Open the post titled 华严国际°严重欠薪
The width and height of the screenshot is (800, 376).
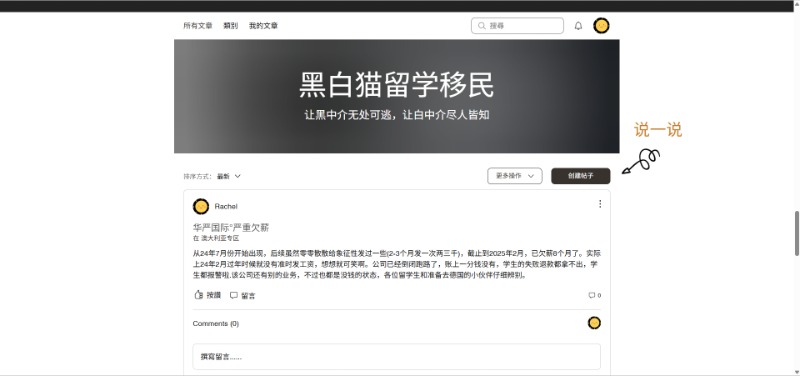point(231,228)
